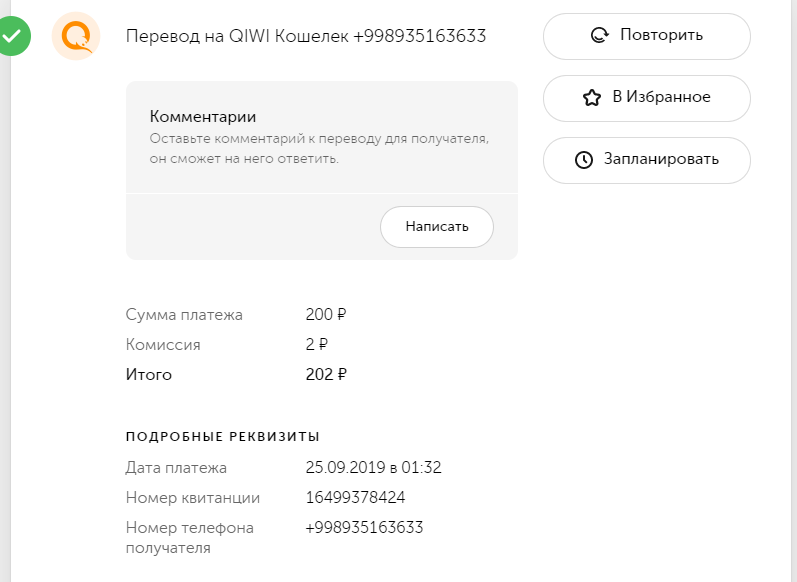
Task: Click the clock icon for scheduling
Action: tap(584, 160)
